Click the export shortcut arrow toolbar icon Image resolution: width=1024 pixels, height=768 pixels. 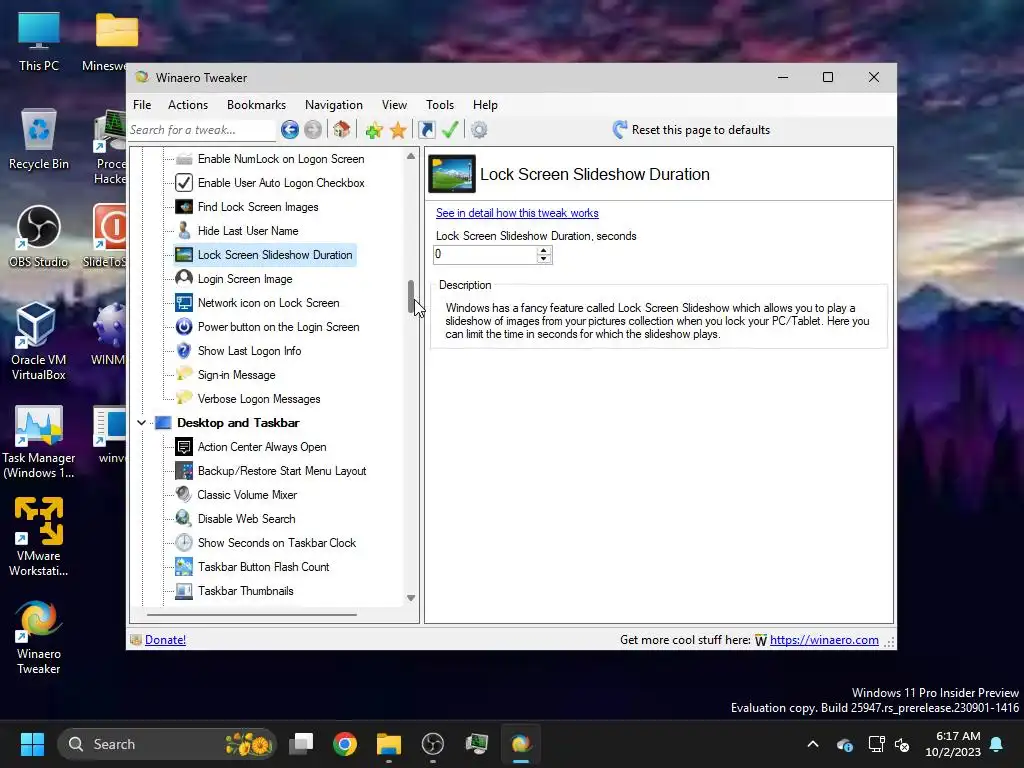(x=426, y=130)
